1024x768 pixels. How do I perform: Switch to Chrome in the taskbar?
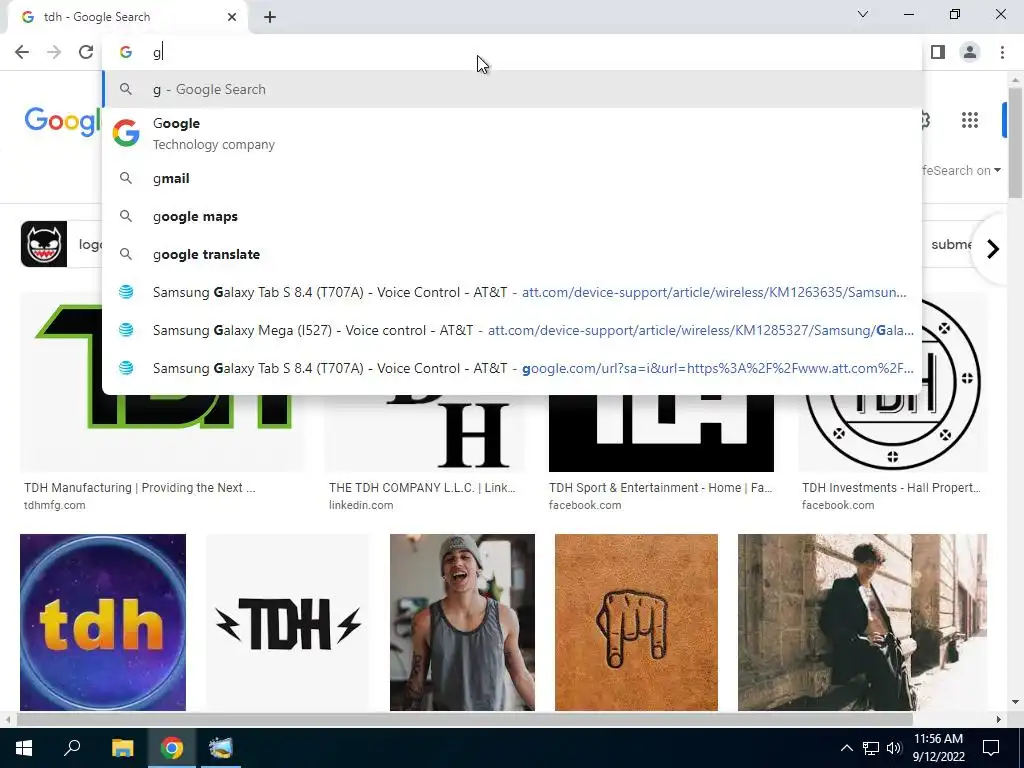click(x=172, y=748)
